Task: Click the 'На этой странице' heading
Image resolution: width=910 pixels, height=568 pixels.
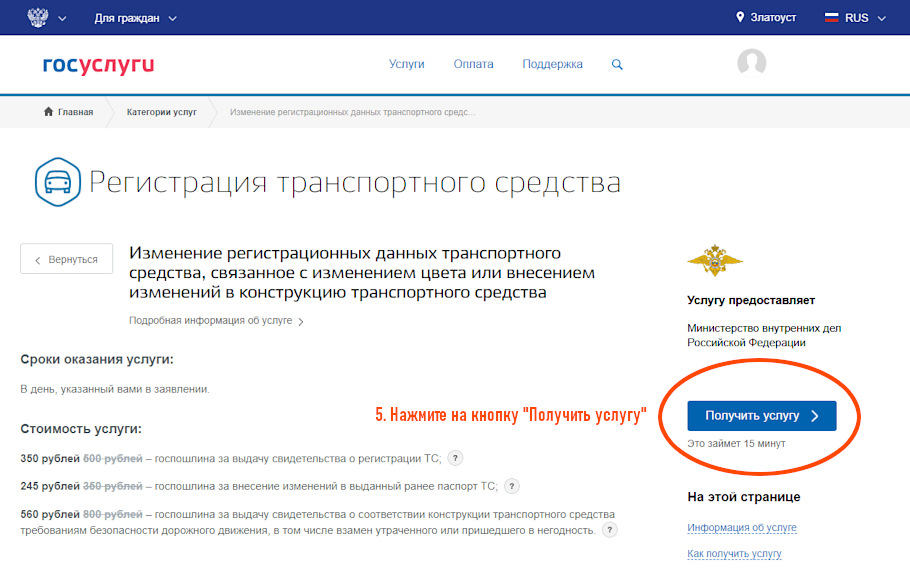Action: tap(743, 497)
